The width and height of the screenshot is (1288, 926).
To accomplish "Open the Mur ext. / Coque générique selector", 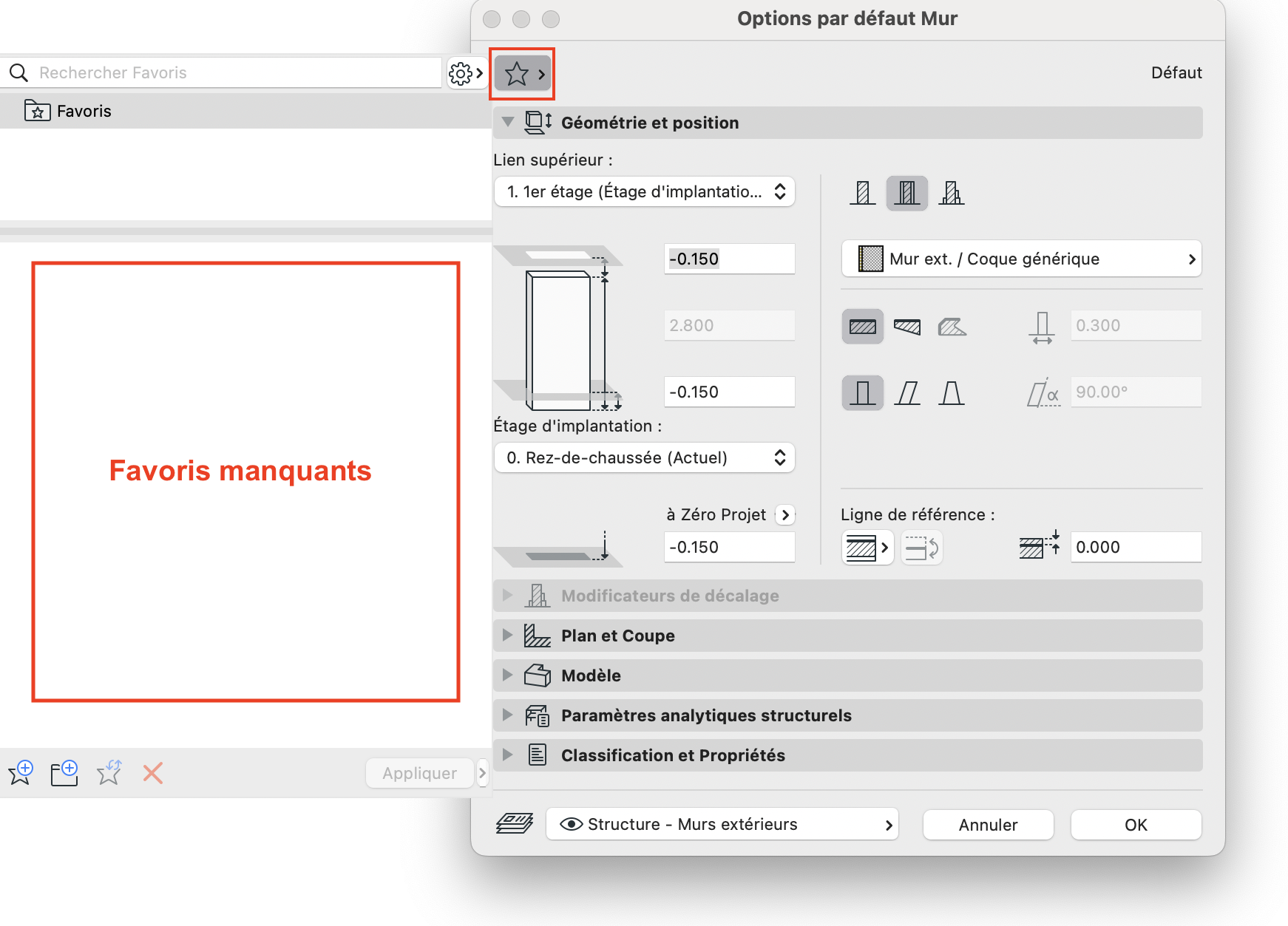I will [x=1022, y=259].
